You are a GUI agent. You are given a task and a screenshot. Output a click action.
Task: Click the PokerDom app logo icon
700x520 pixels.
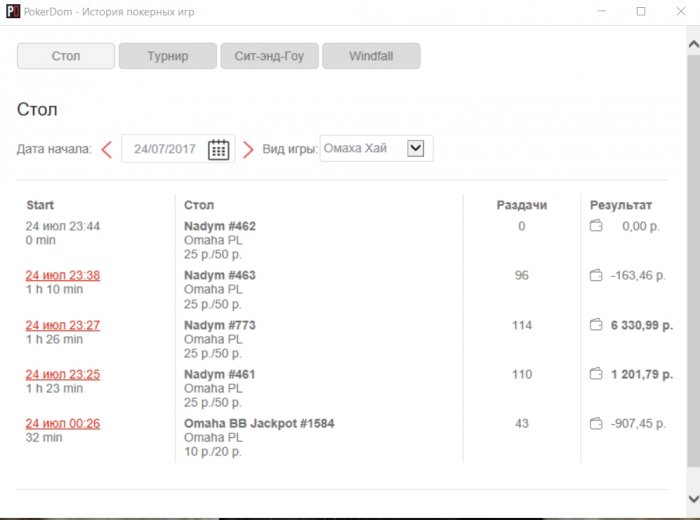[x=12, y=11]
